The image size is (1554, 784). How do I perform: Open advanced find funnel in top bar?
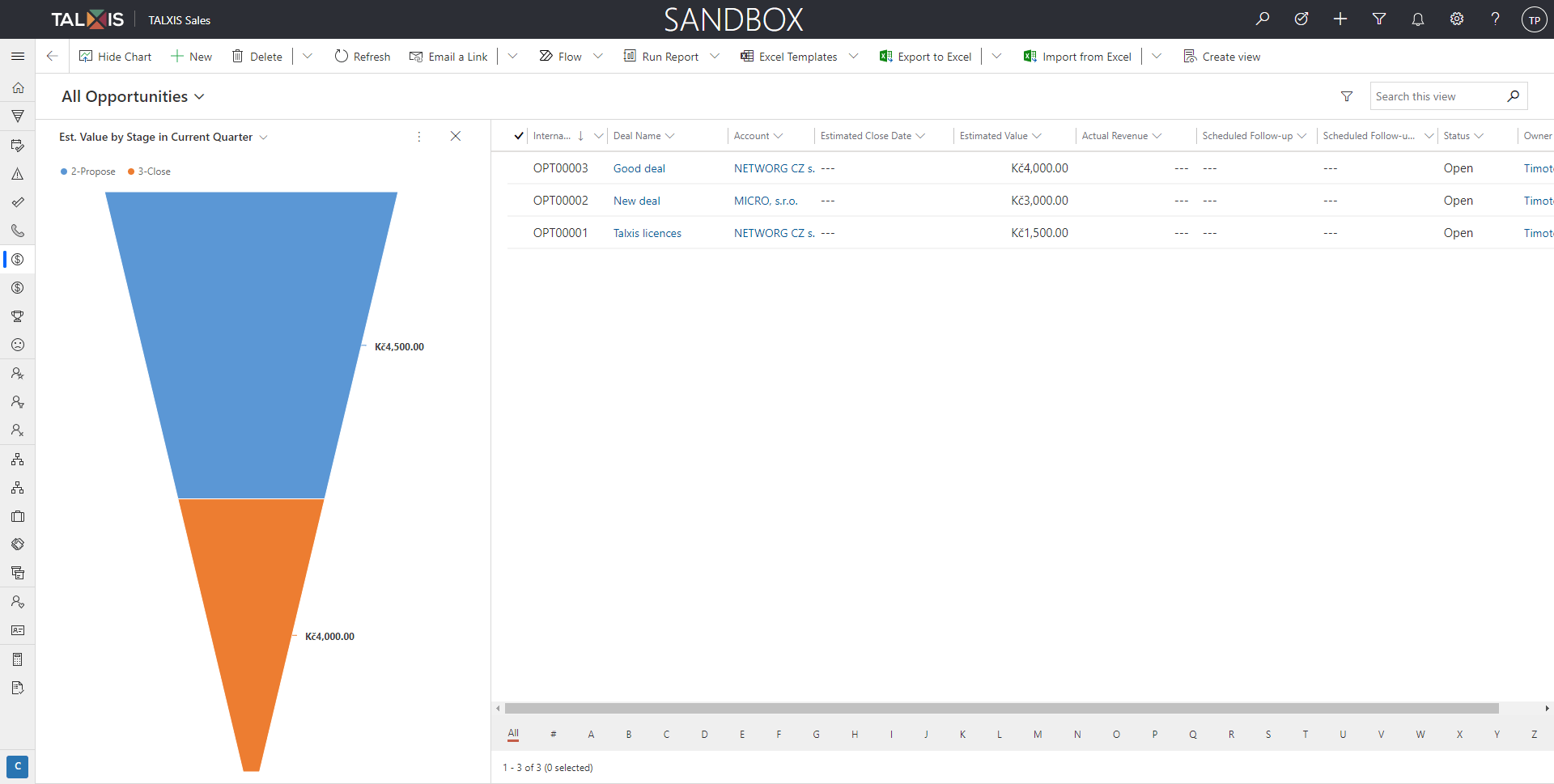[x=1378, y=19]
